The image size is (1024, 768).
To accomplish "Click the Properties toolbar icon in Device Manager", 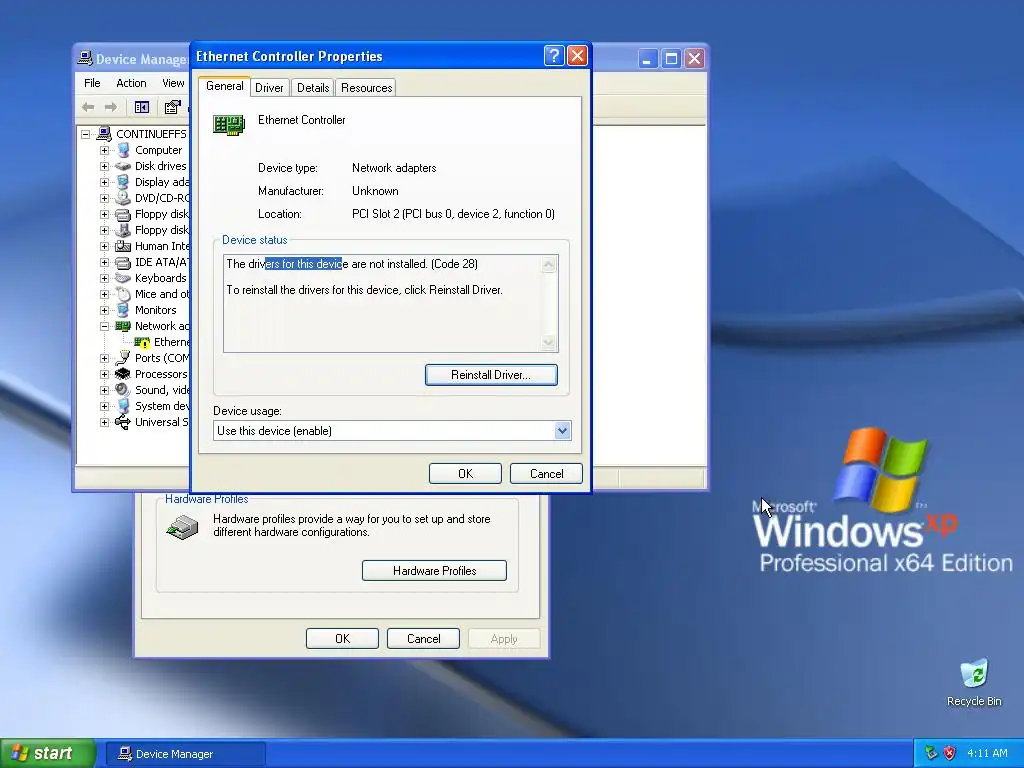I will [x=172, y=107].
